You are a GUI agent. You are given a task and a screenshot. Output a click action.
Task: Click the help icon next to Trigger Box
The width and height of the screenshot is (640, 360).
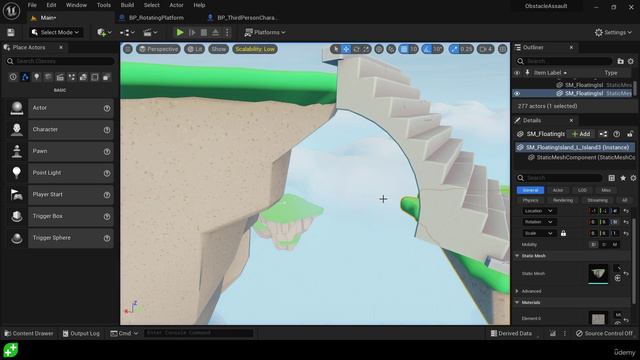click(x=107, y=216)
